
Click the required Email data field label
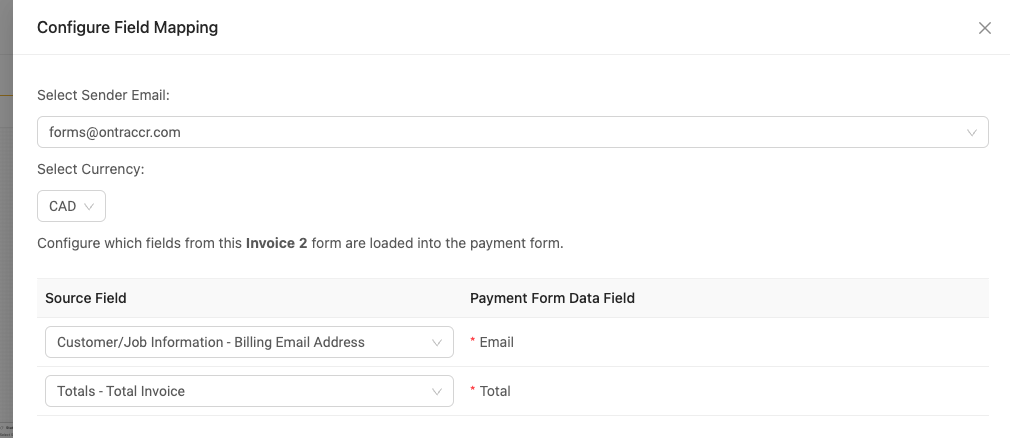[497, 342]
